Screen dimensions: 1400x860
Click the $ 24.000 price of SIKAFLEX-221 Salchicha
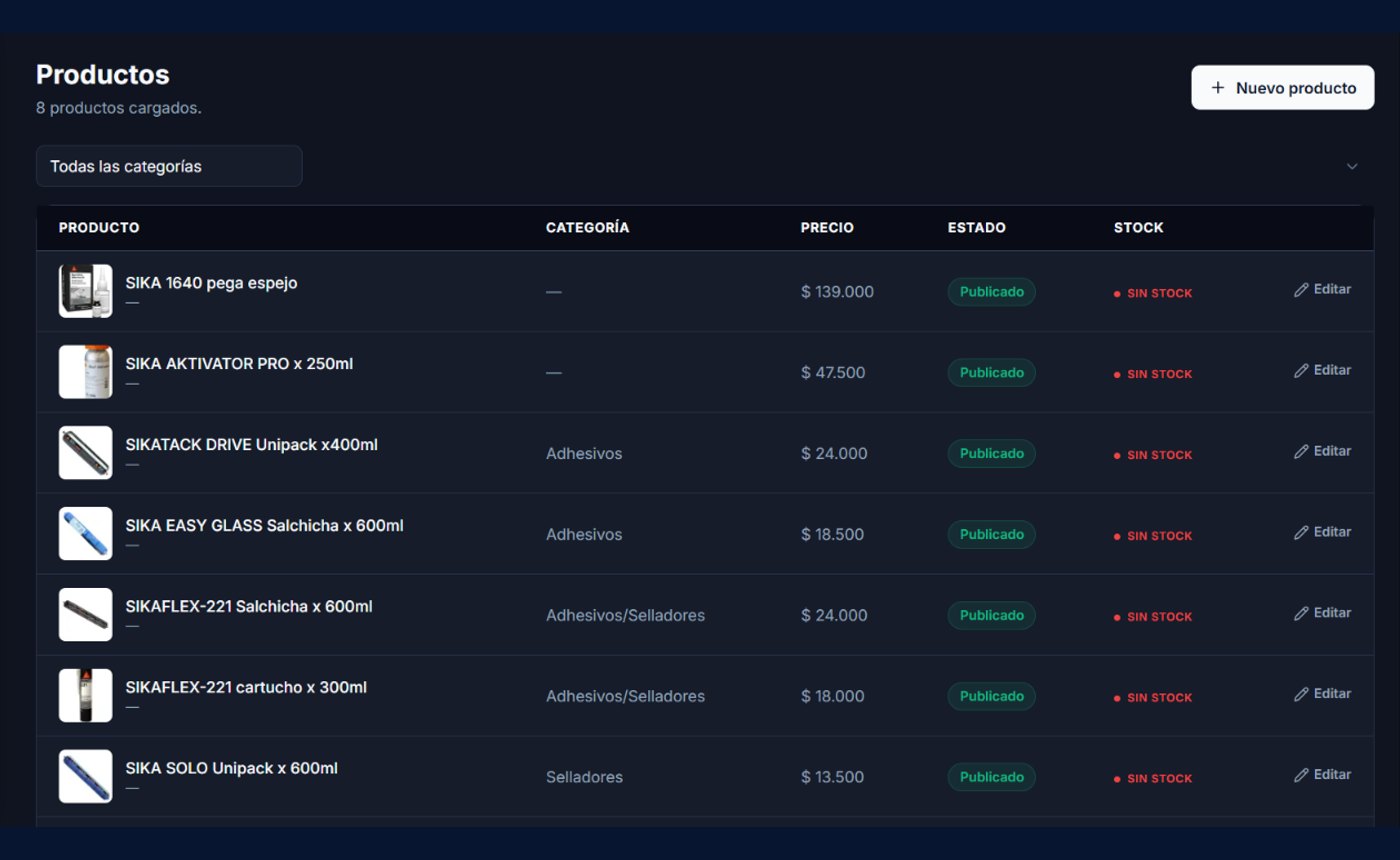(x=834, y=616)
